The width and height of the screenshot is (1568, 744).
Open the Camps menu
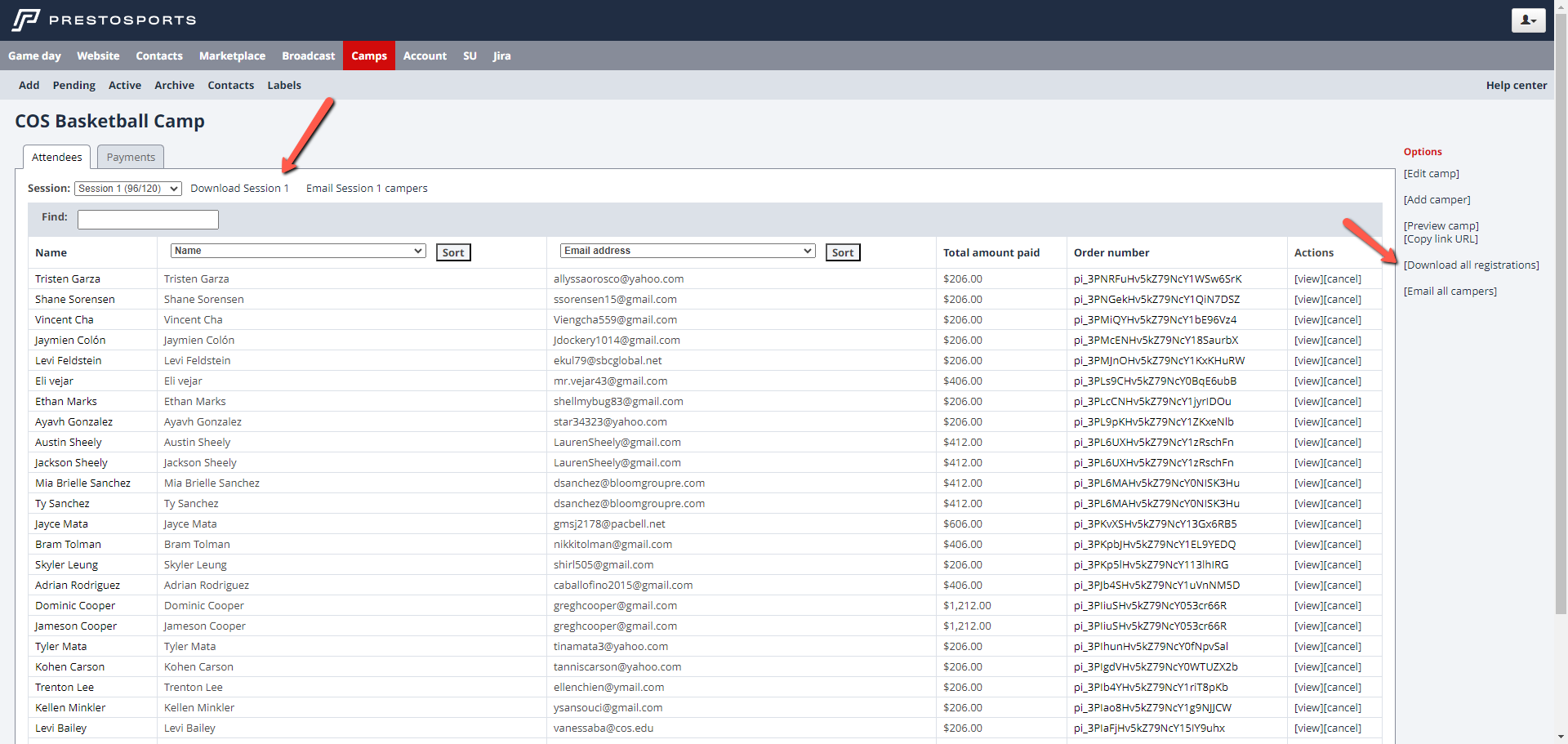pyautogui.click(x=369, y=56)
